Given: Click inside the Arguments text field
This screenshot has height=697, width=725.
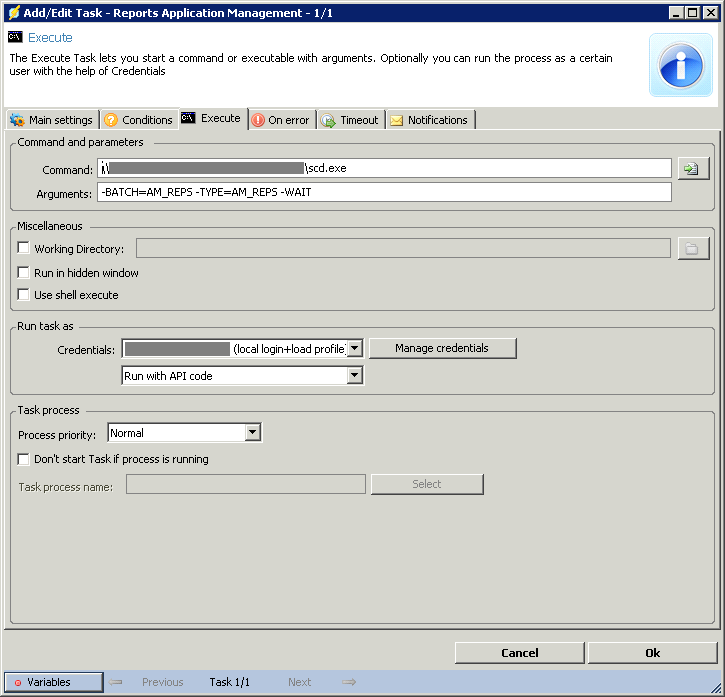Looking at the screenshot, I should click(385, 192).
